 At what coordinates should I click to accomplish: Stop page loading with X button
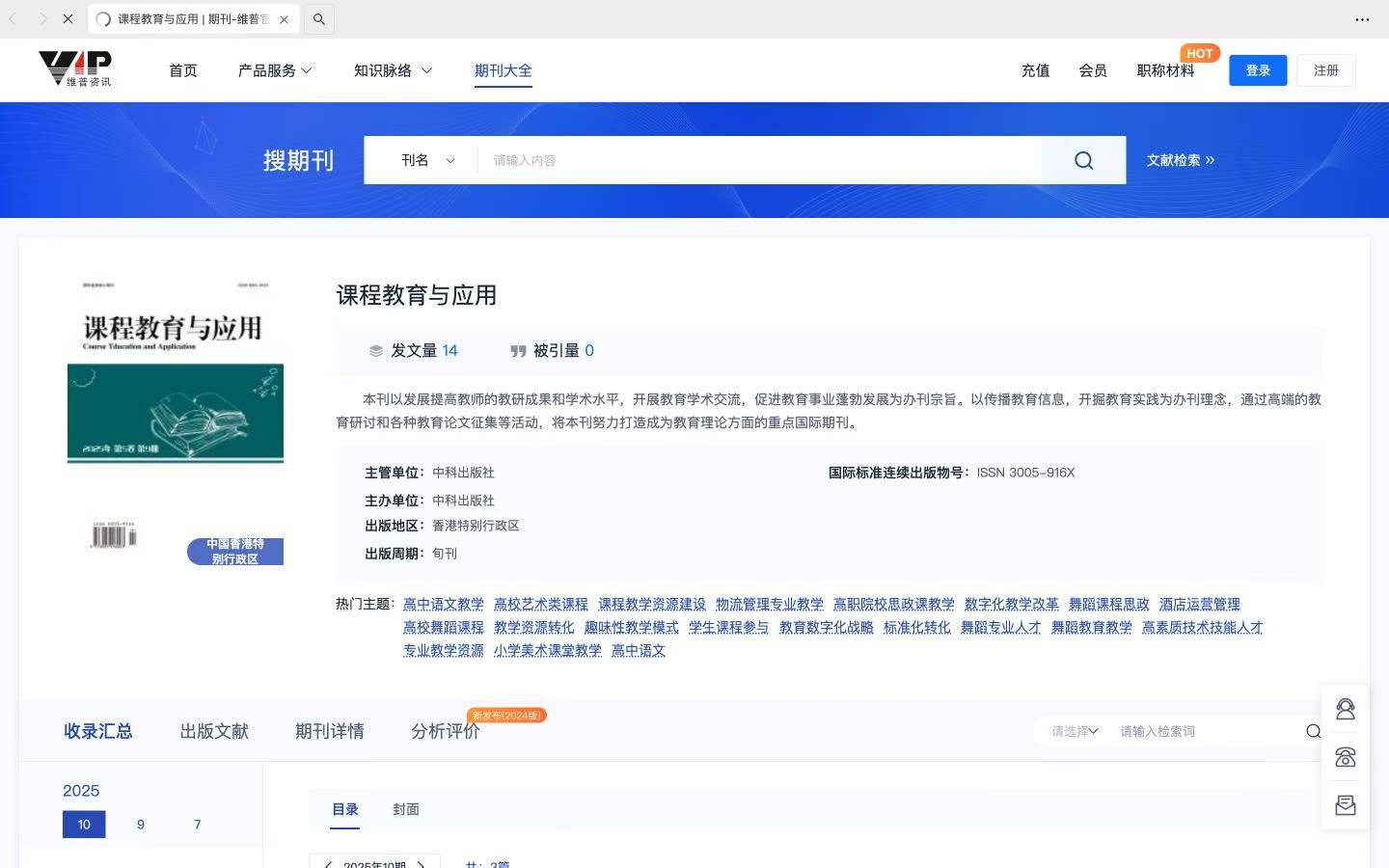point(68,19)
